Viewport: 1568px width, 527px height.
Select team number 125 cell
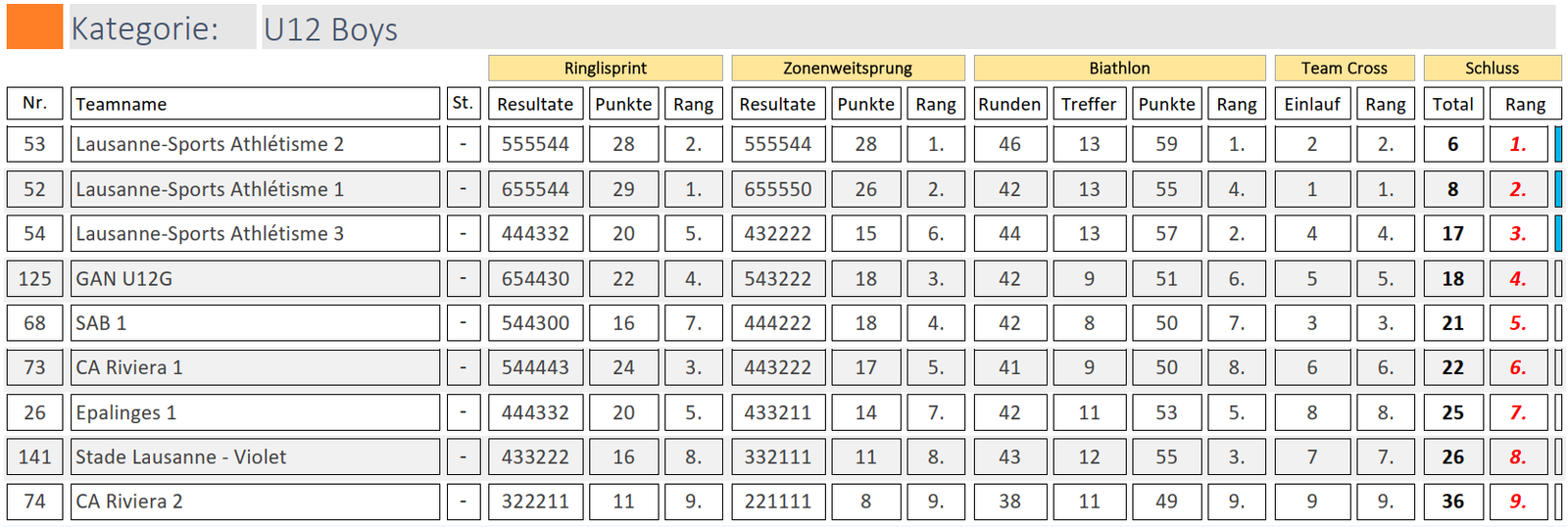coord(34,279)
